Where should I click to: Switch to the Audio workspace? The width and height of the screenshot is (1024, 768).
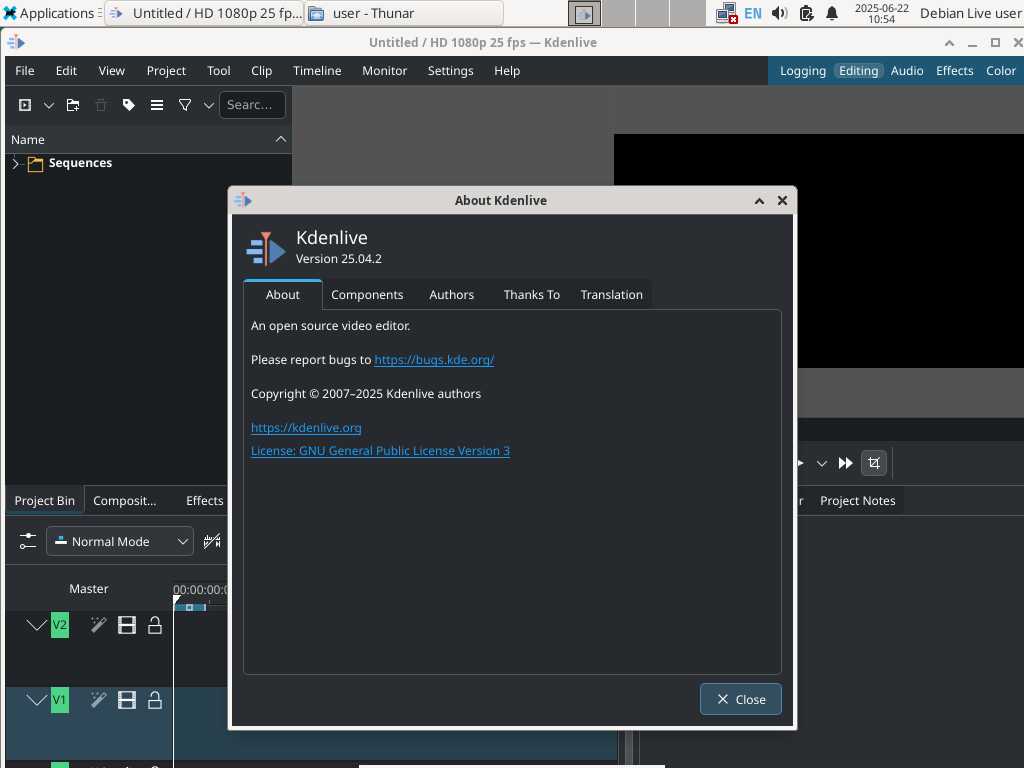906,71
